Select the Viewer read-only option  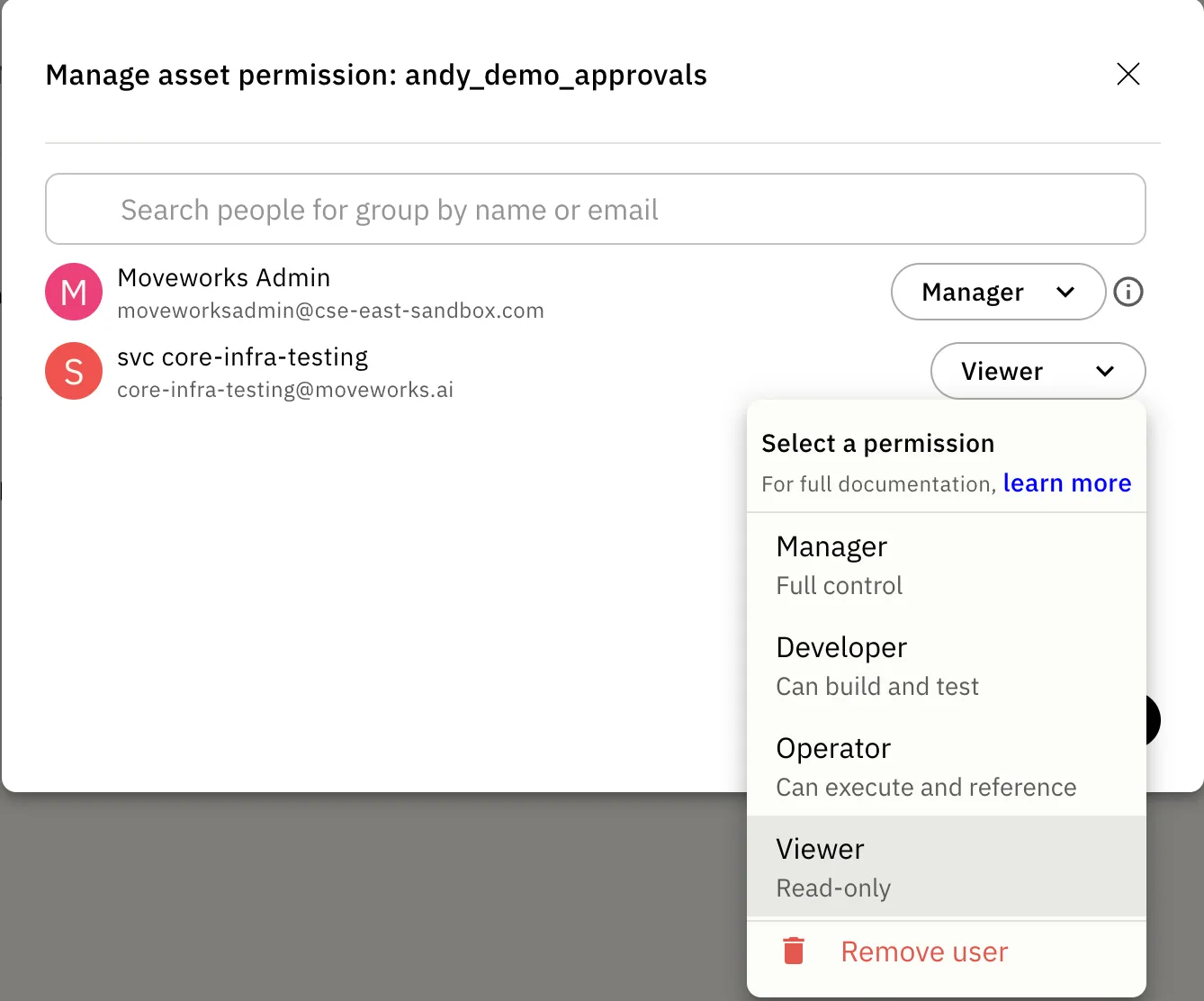947,867
